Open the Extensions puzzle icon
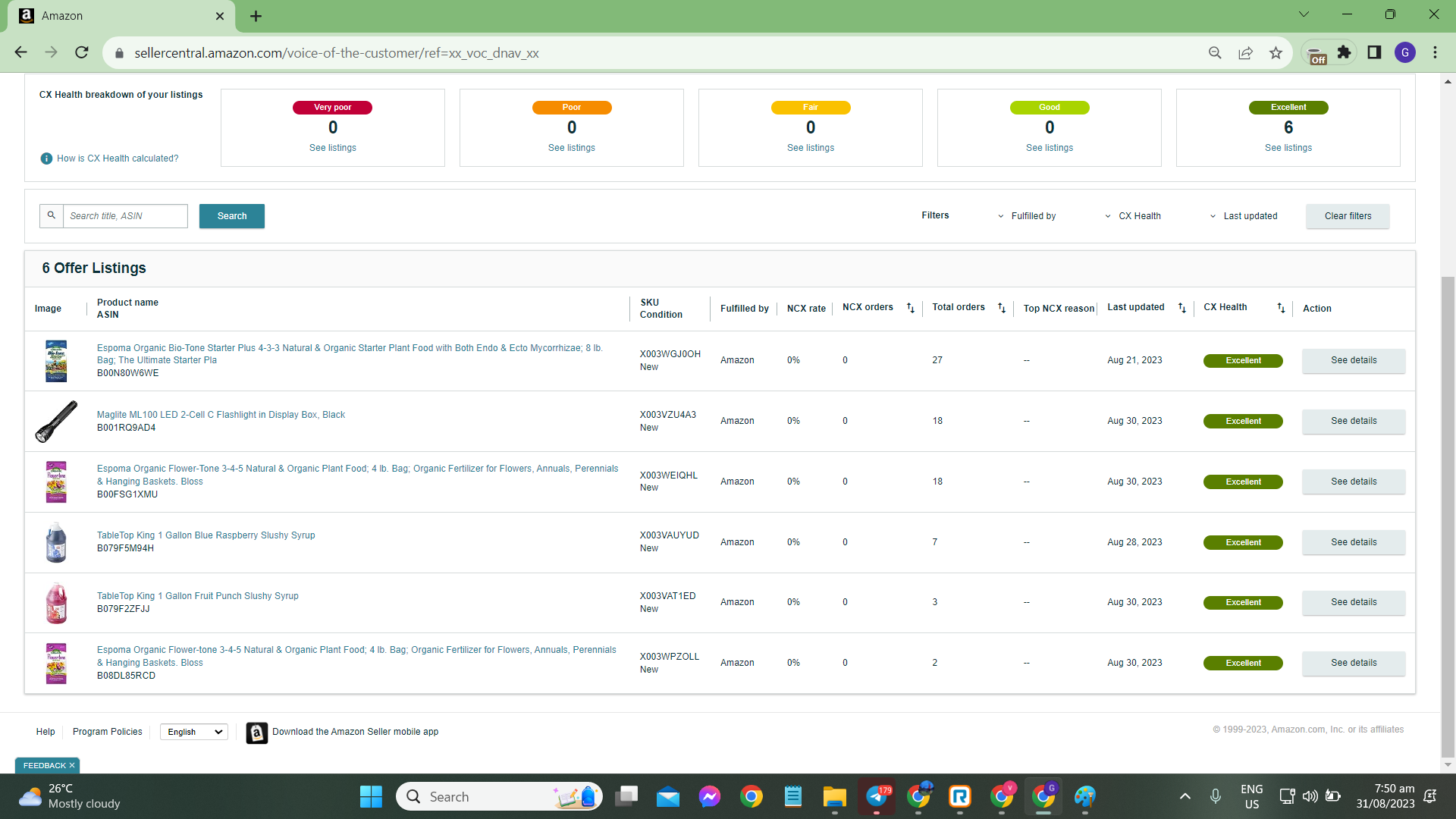 1344,52
